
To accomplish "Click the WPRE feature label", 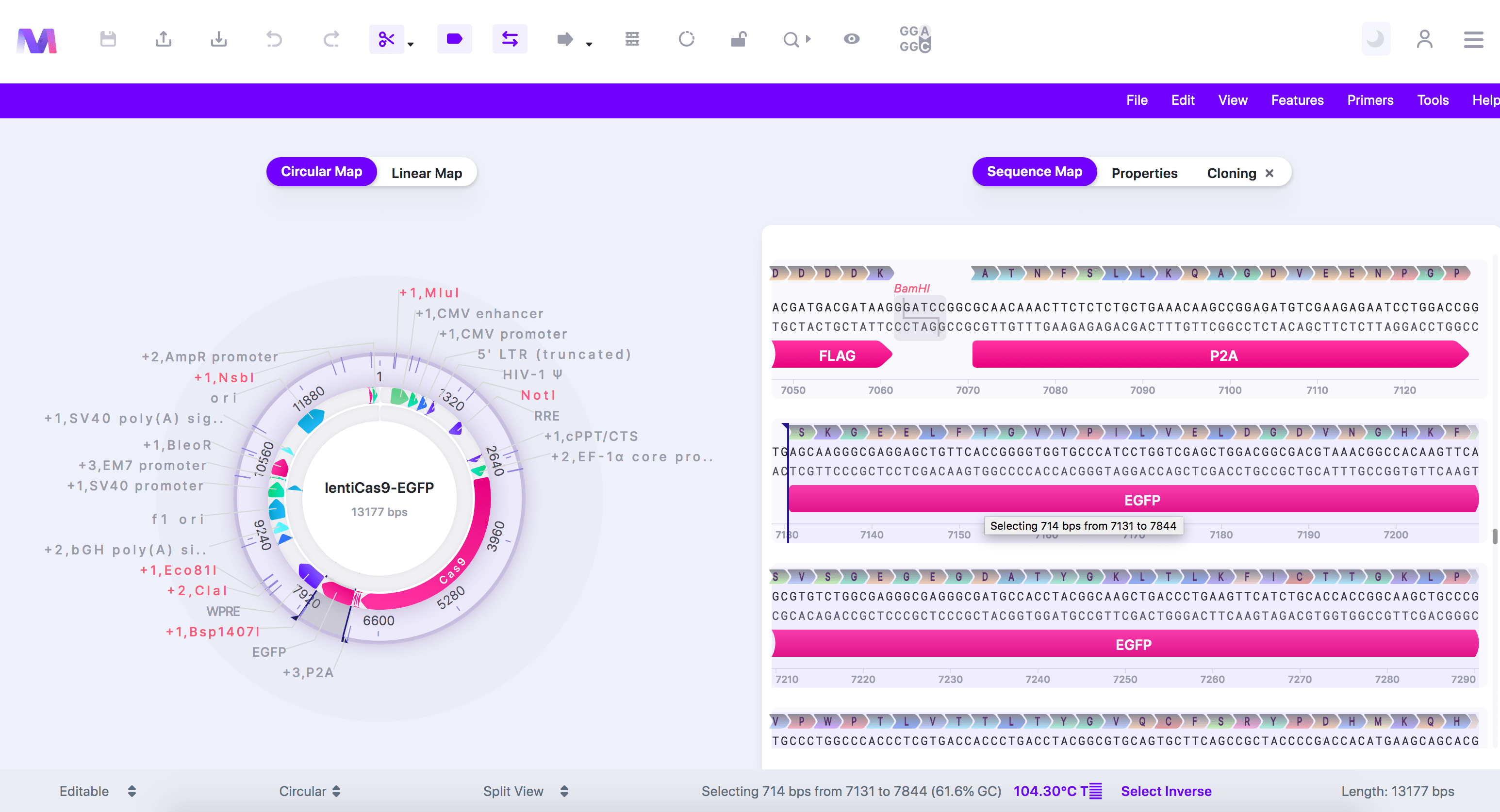I will tap(223, 611).
